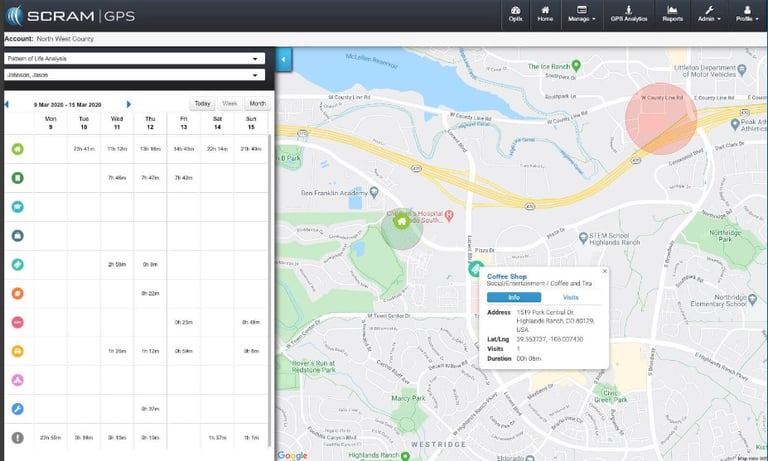Open the Johnson, Jason client dropdown
768x461 pixels.
coord(134,75)
